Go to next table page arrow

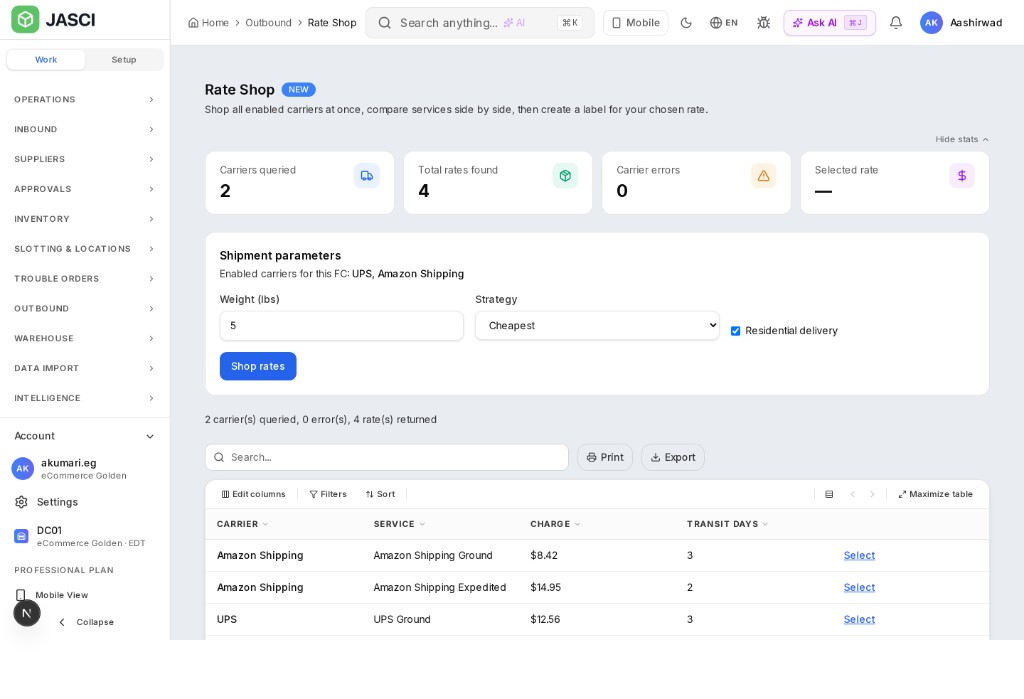point(872,495)
